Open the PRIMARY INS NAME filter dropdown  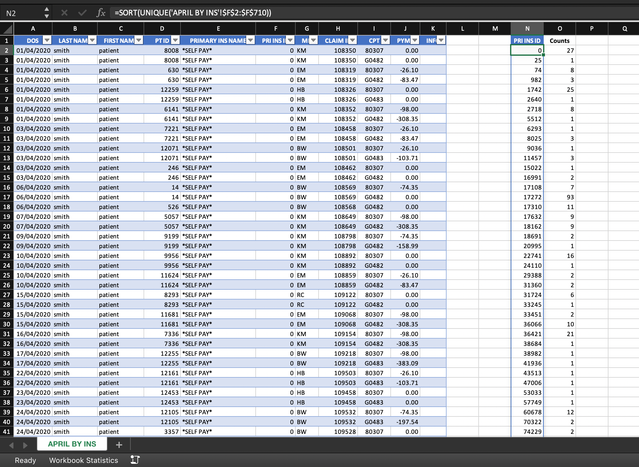(x=250, y=40)
